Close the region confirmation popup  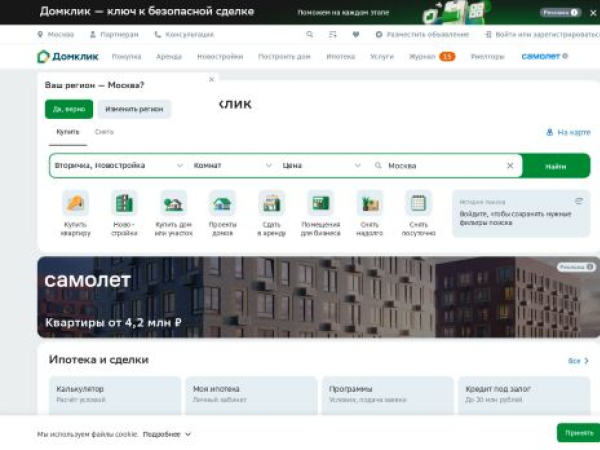pos(211,79)
